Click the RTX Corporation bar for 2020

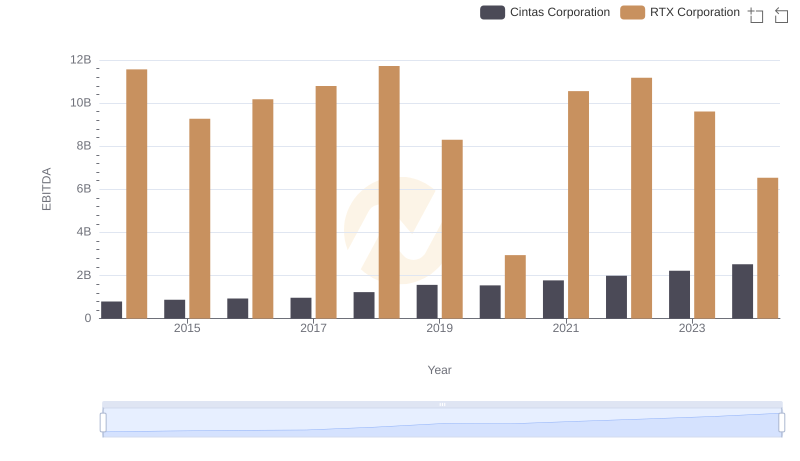click(x=515, y=287)
